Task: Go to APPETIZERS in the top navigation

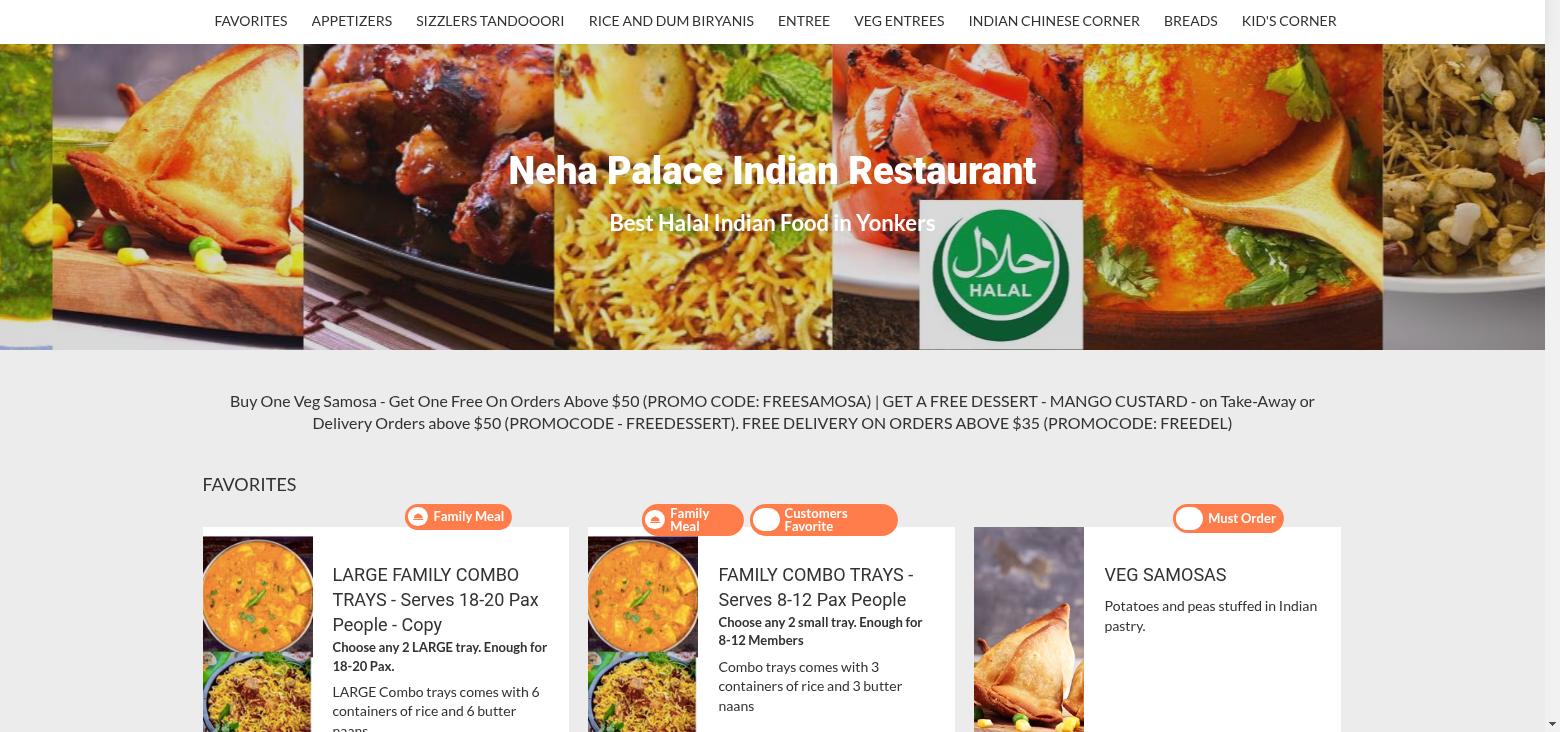Action: (352, 20)
